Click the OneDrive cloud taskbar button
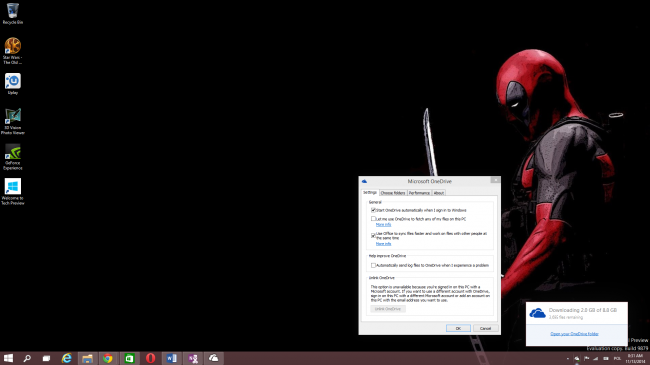Viewport: 650px width, 365px height. point(213,358)
